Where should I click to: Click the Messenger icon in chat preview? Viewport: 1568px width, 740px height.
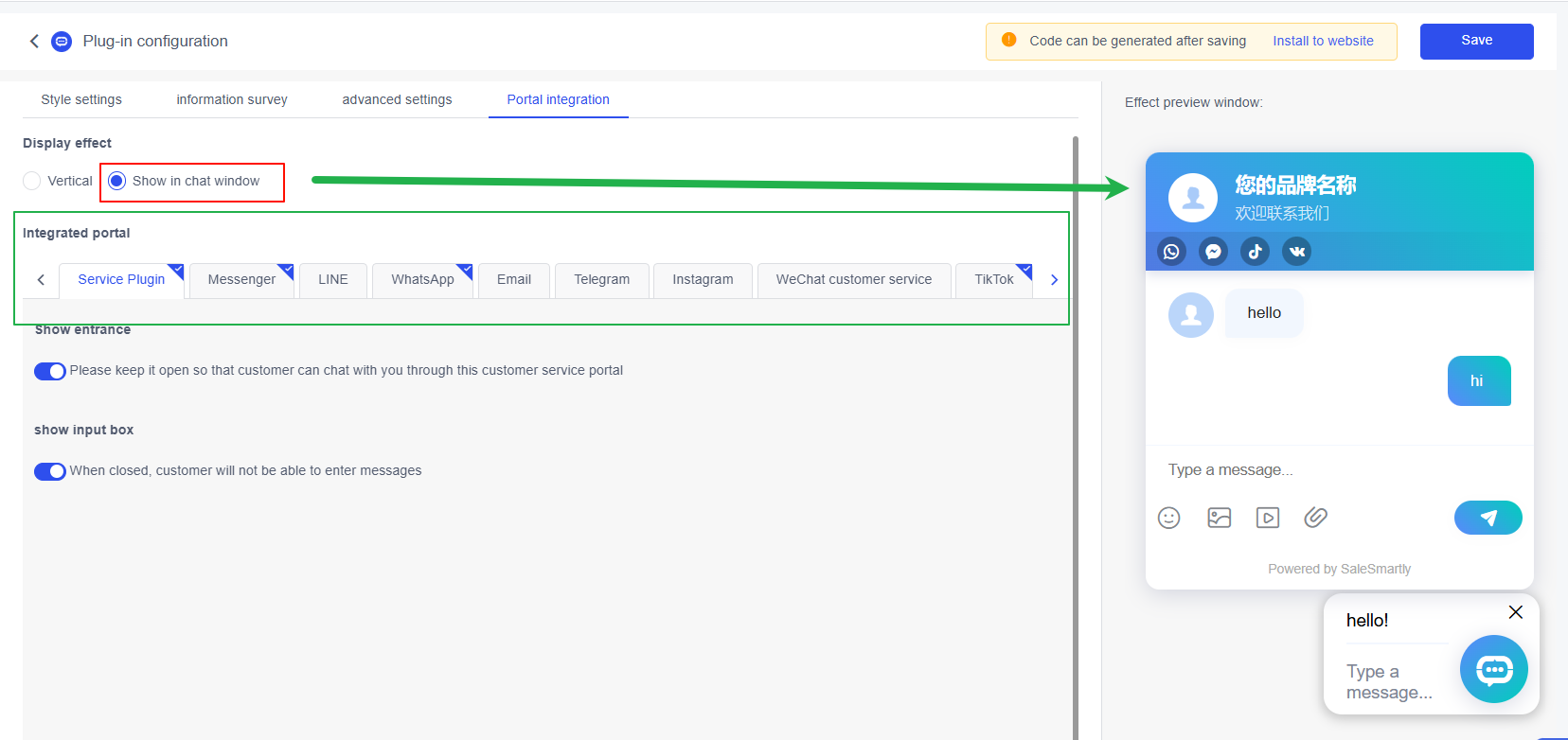coord(1213,252)
